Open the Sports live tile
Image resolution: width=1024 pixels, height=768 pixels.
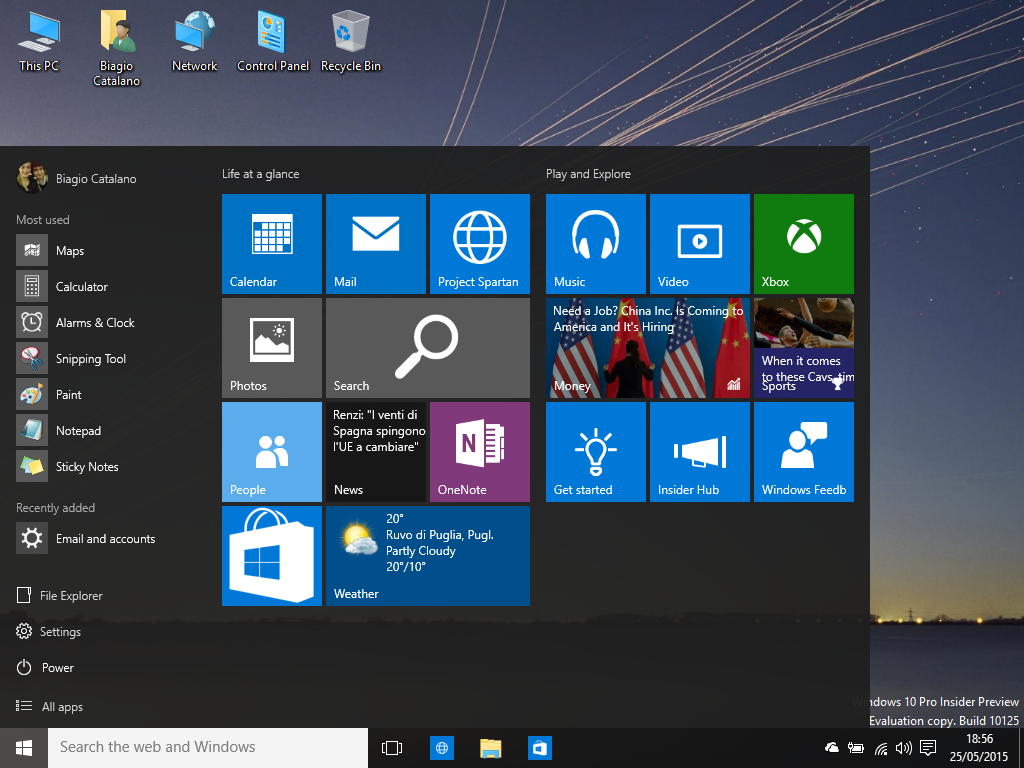[x=803, y=347]
